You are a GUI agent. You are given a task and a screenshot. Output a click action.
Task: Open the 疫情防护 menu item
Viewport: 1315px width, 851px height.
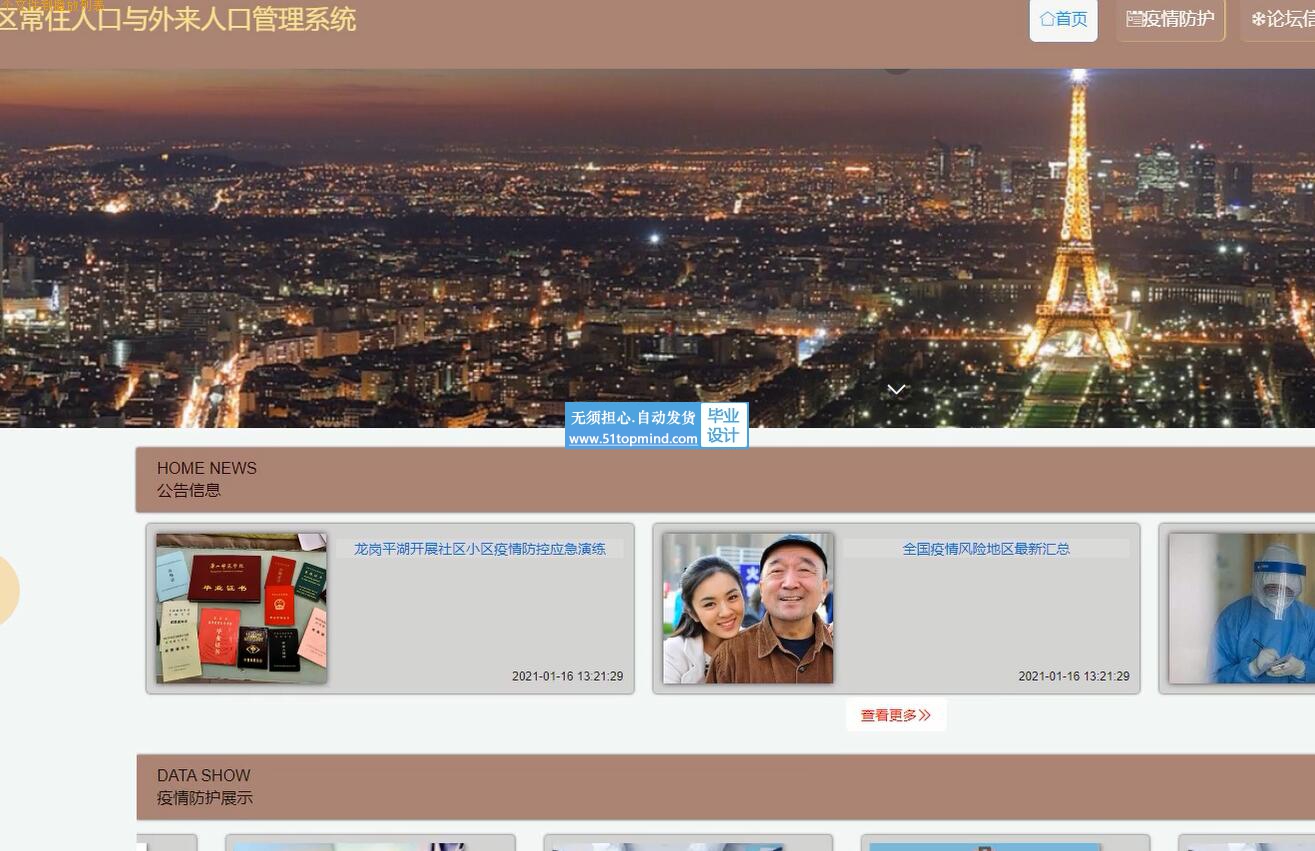(x=1170, y=19)
